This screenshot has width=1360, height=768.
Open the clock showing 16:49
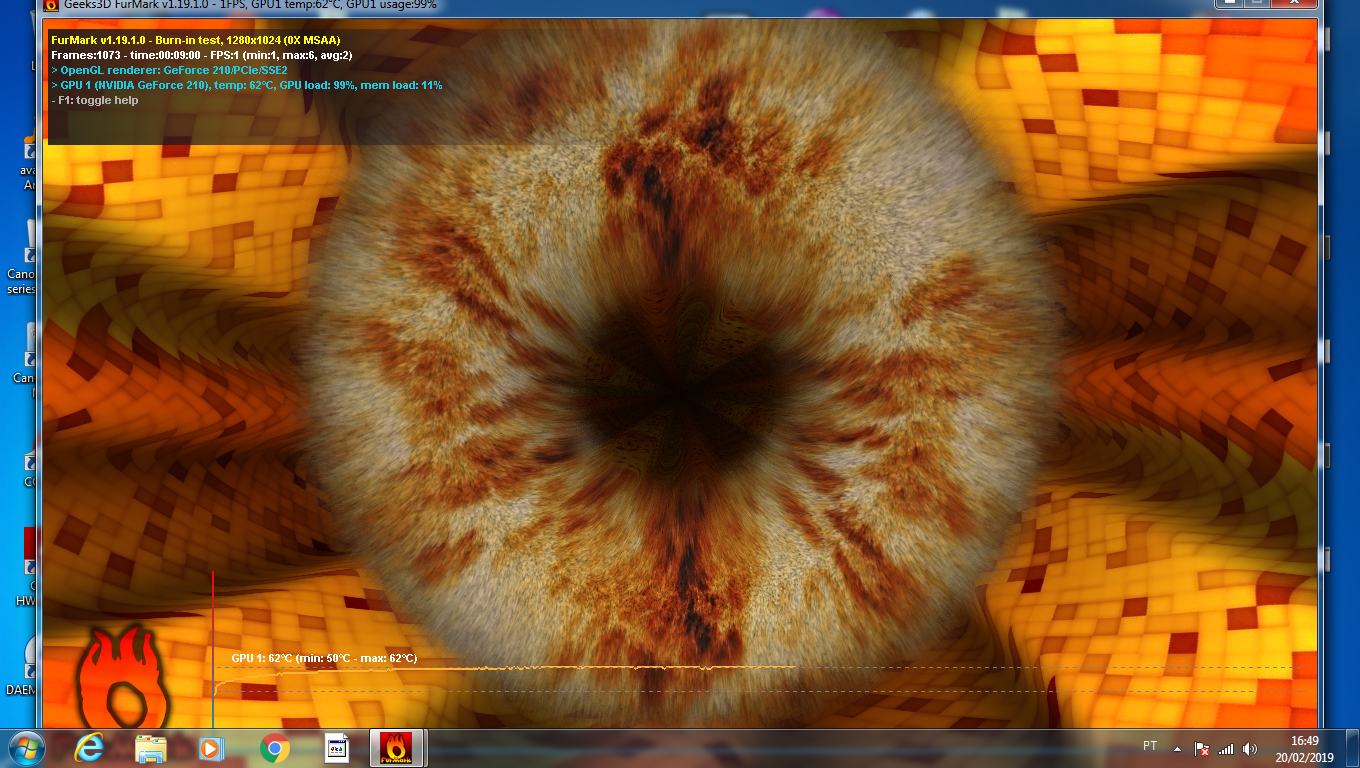click(x=1304, y=748)
